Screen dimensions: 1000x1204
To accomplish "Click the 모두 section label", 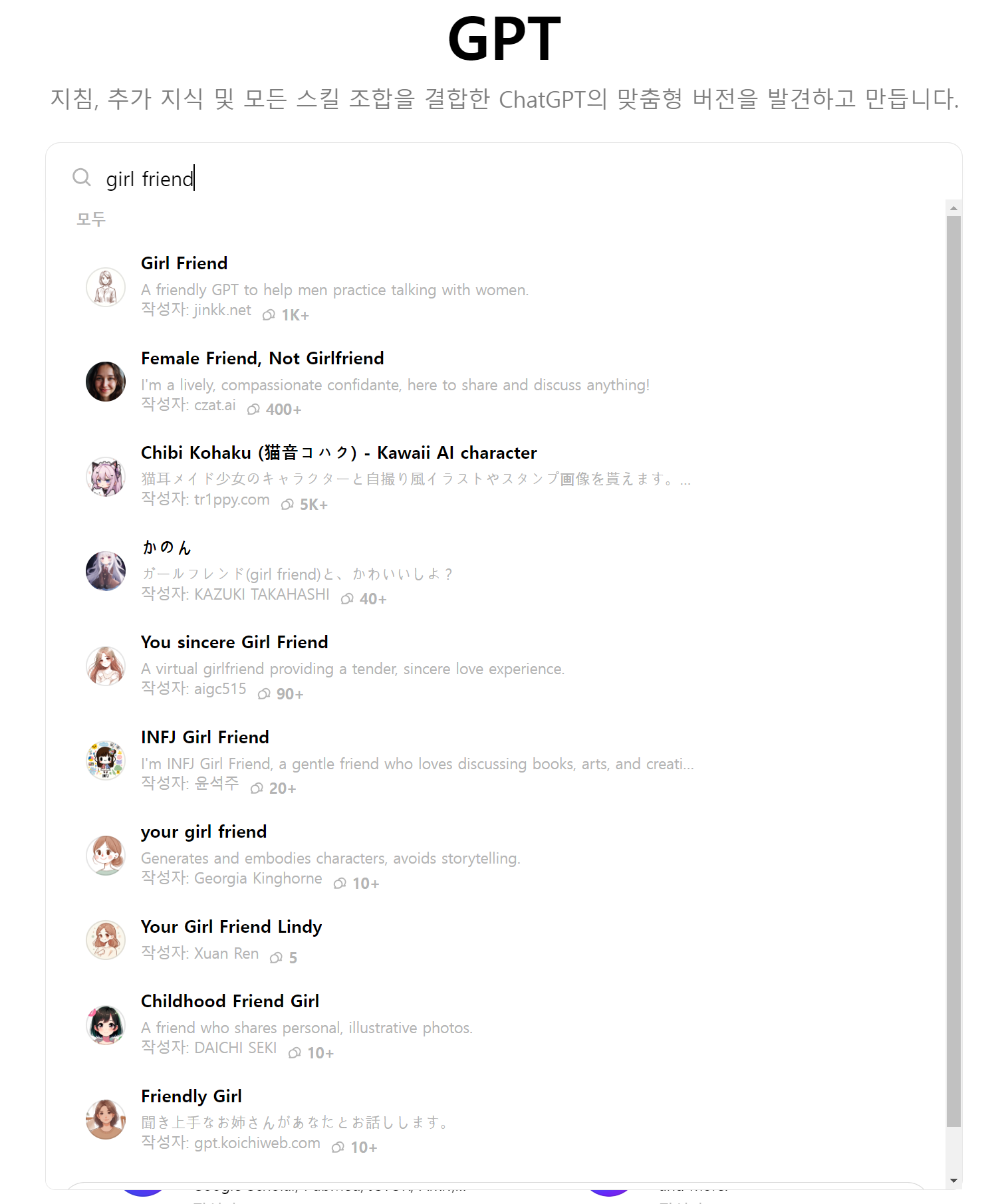I will (x=91, y=219).
